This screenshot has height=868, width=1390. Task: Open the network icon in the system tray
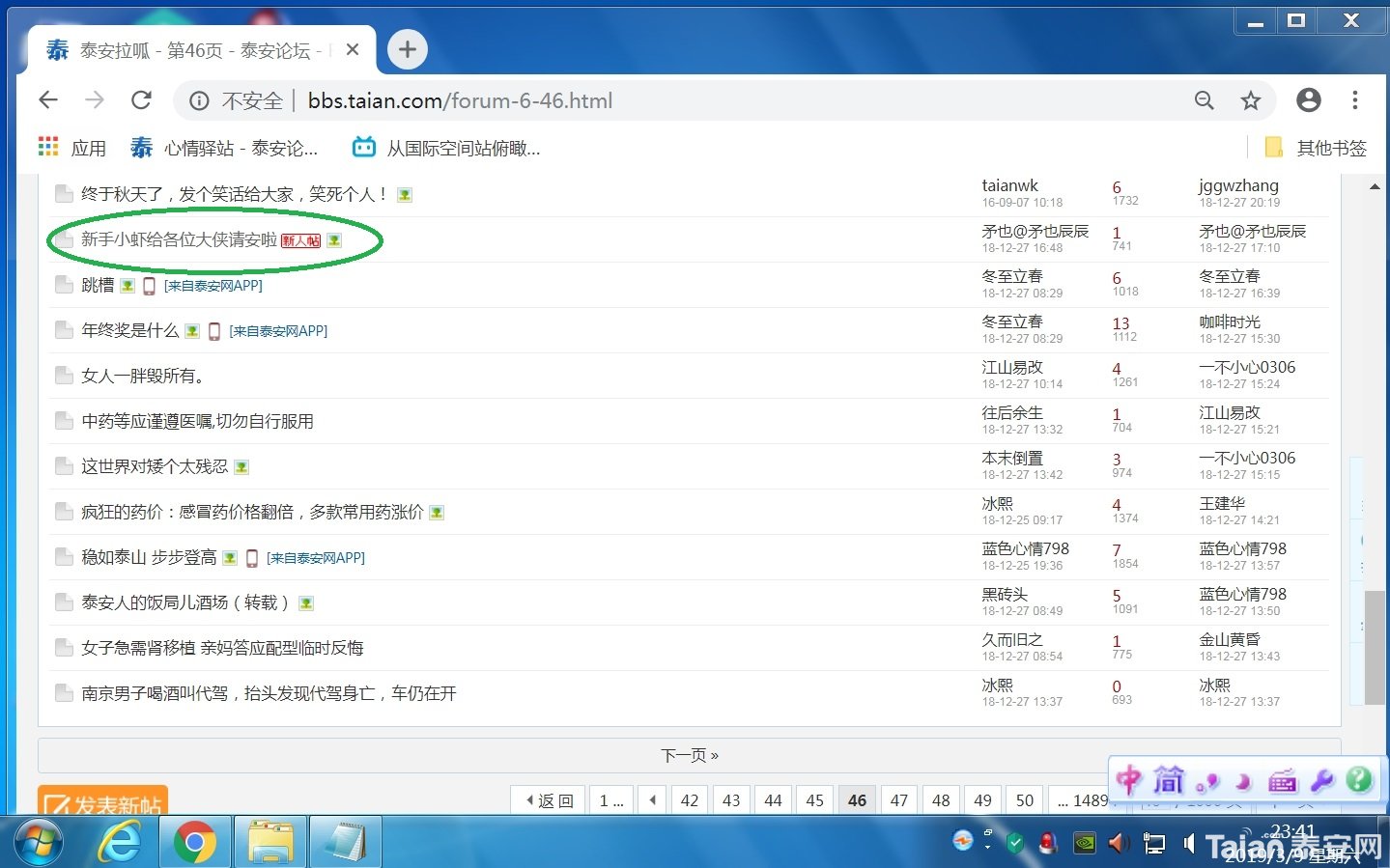pos(1154,843)
